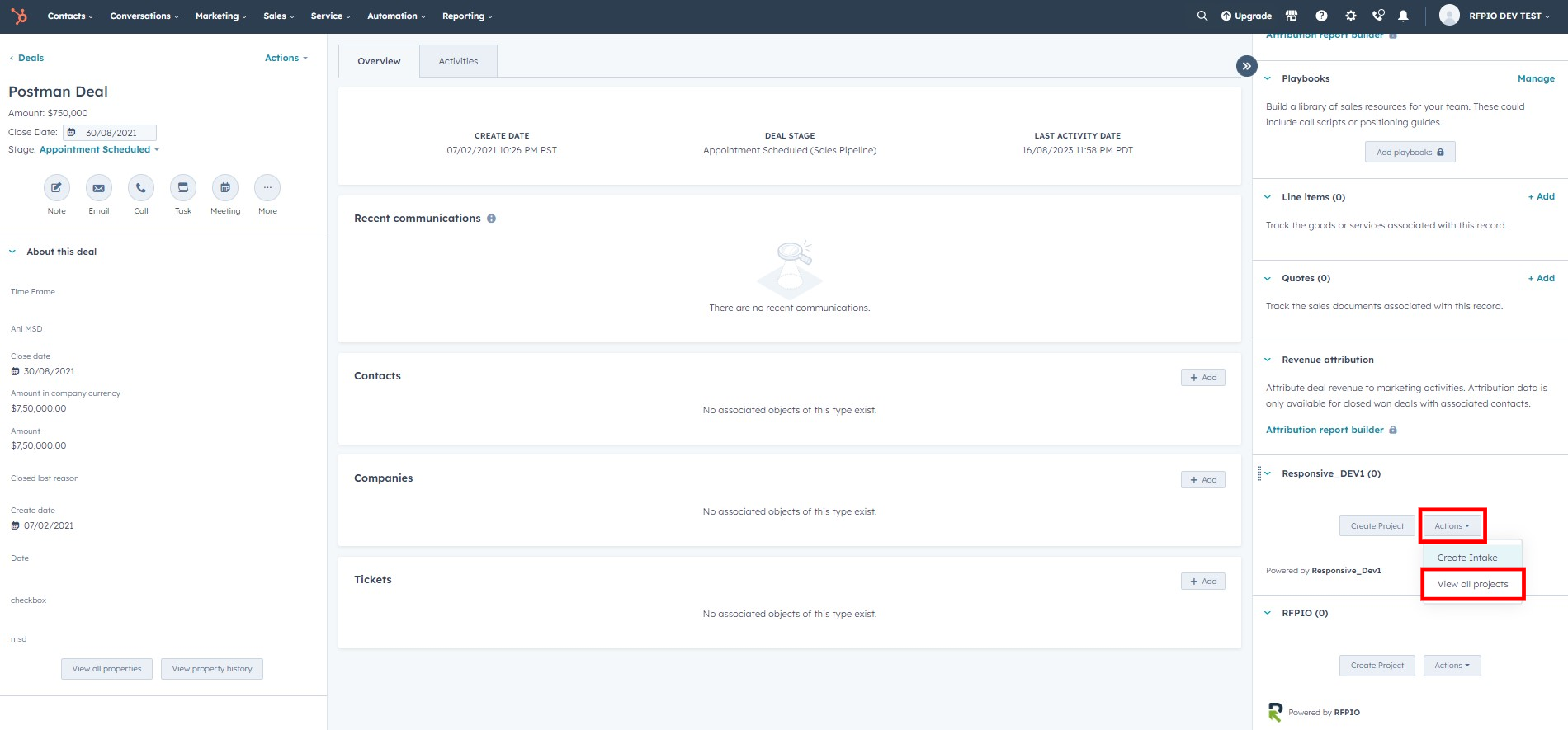Collapse the Revenue attribution section
The width and height of the screenshot is (1568, 730).
1268,360
